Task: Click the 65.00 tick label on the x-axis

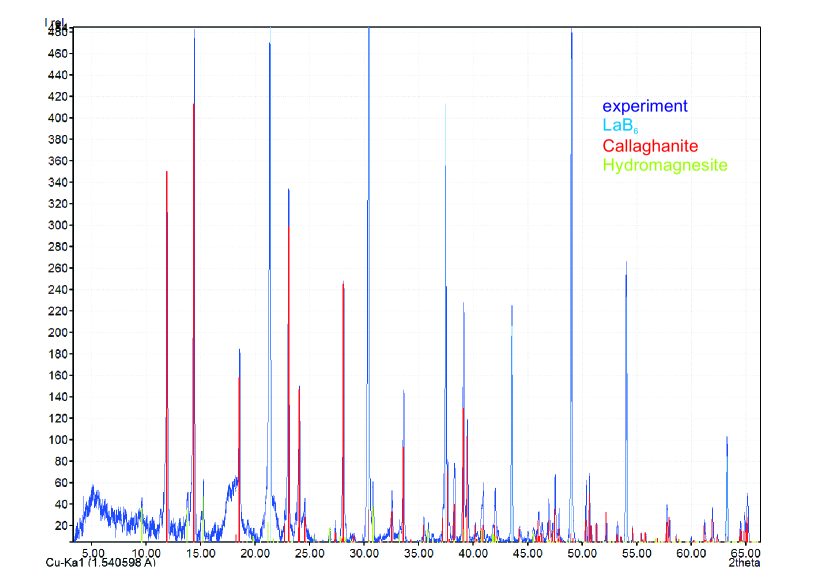Action: 746,552
